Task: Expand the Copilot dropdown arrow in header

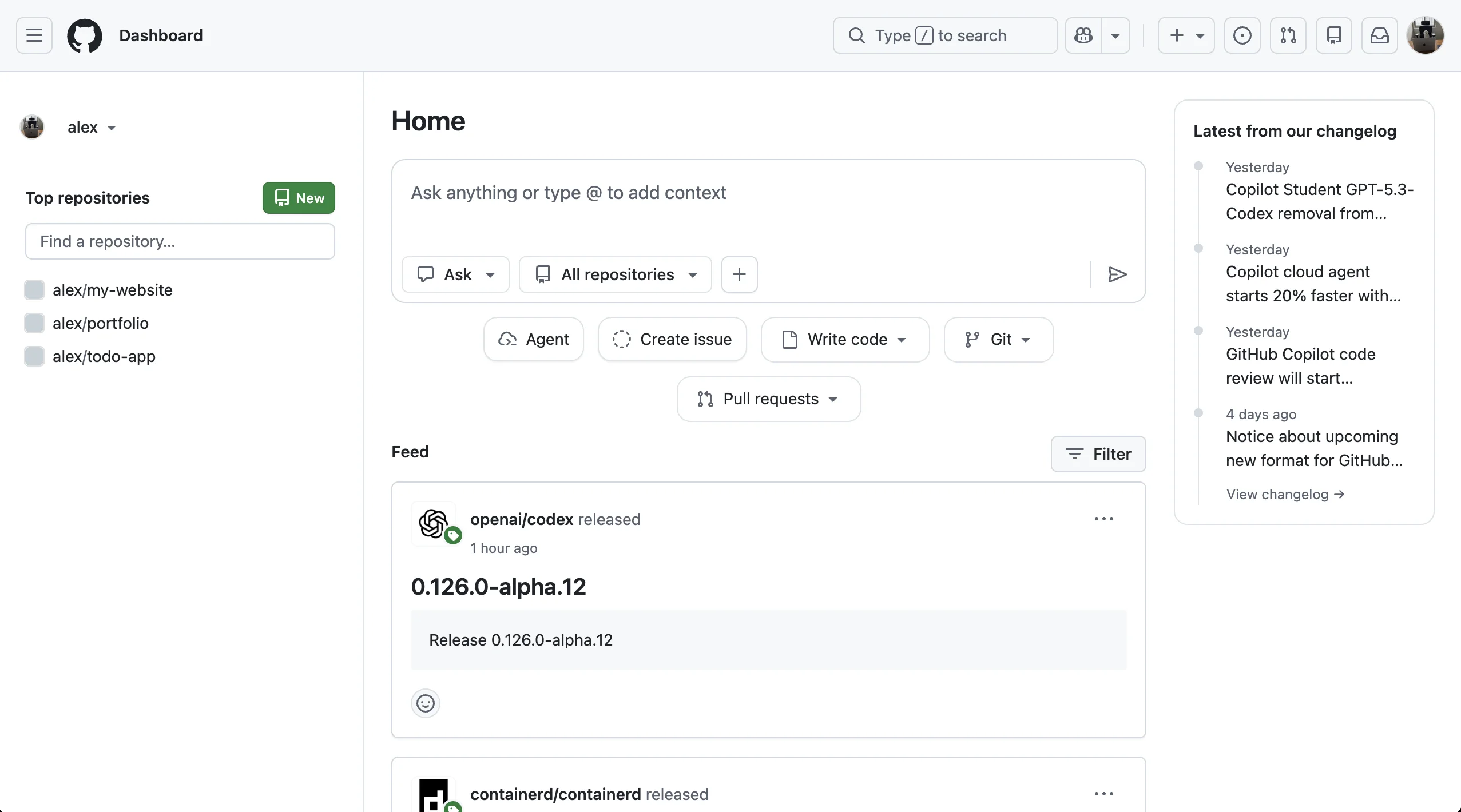Action: 1115,35
